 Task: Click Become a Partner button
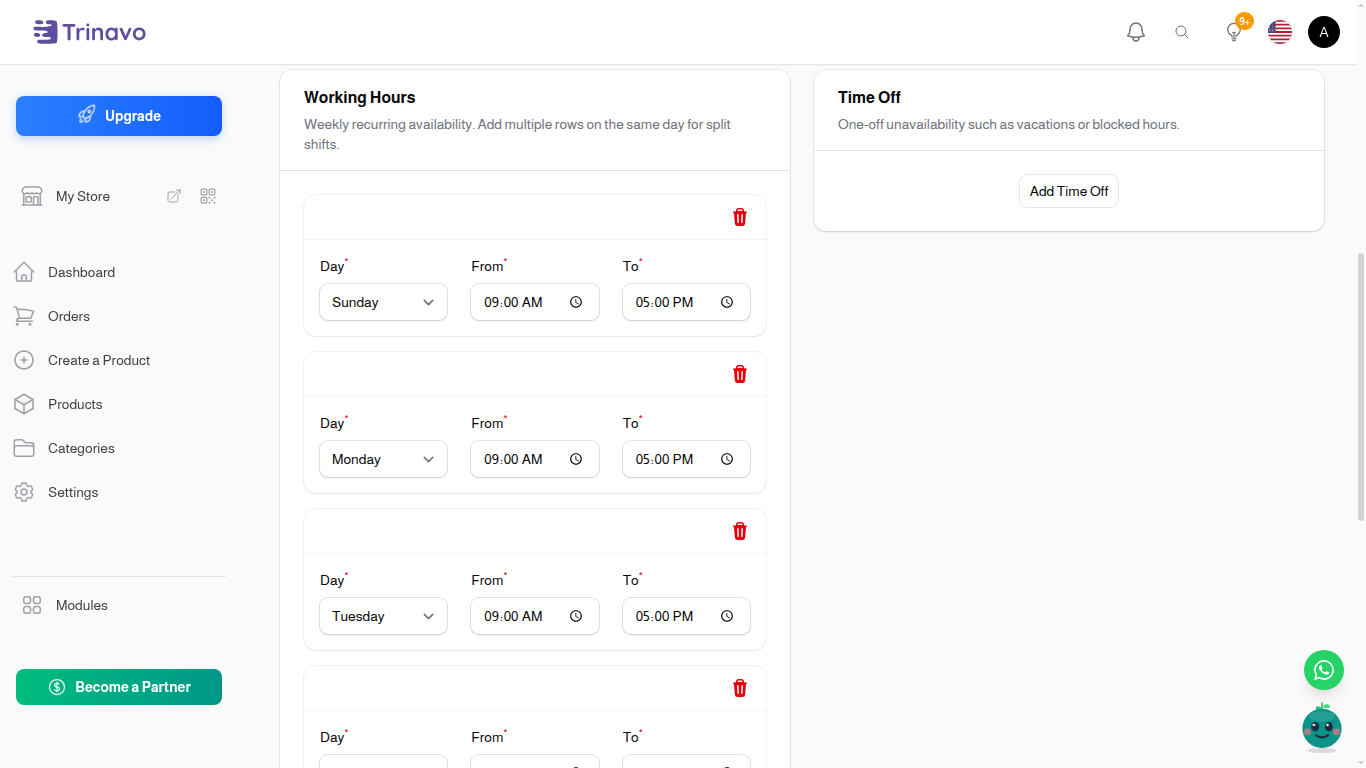[x=119, y=687]
